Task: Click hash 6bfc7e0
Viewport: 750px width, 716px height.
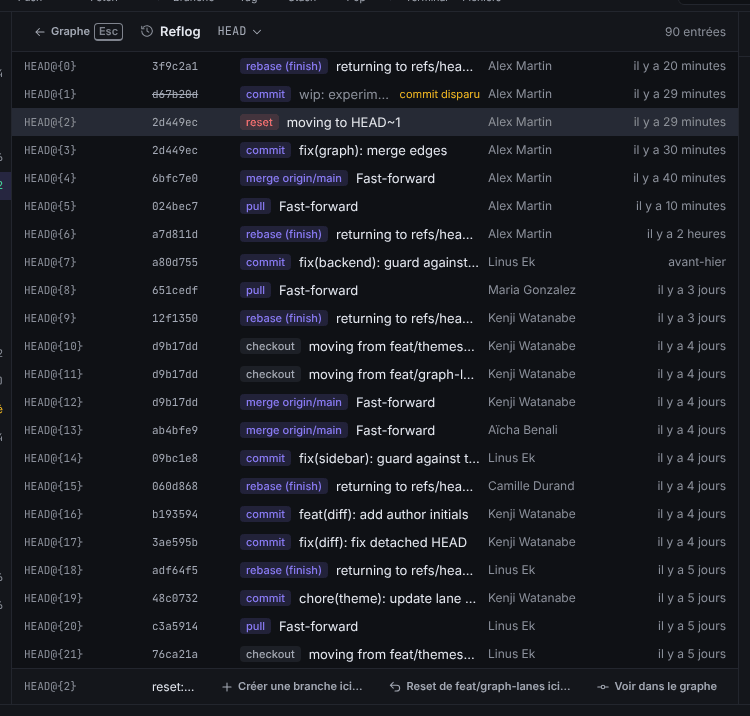Action: coord(175,178)
